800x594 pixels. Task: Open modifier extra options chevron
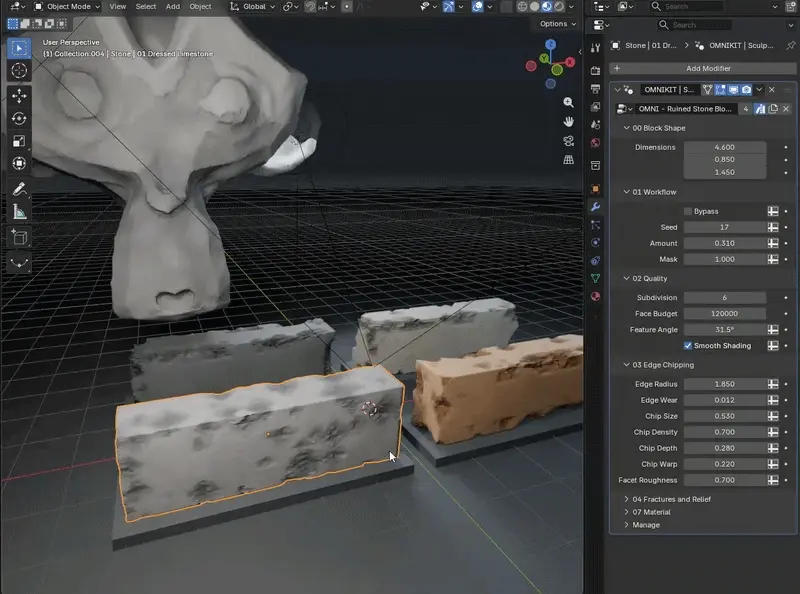pyautogui.click(x=759, y=90)
